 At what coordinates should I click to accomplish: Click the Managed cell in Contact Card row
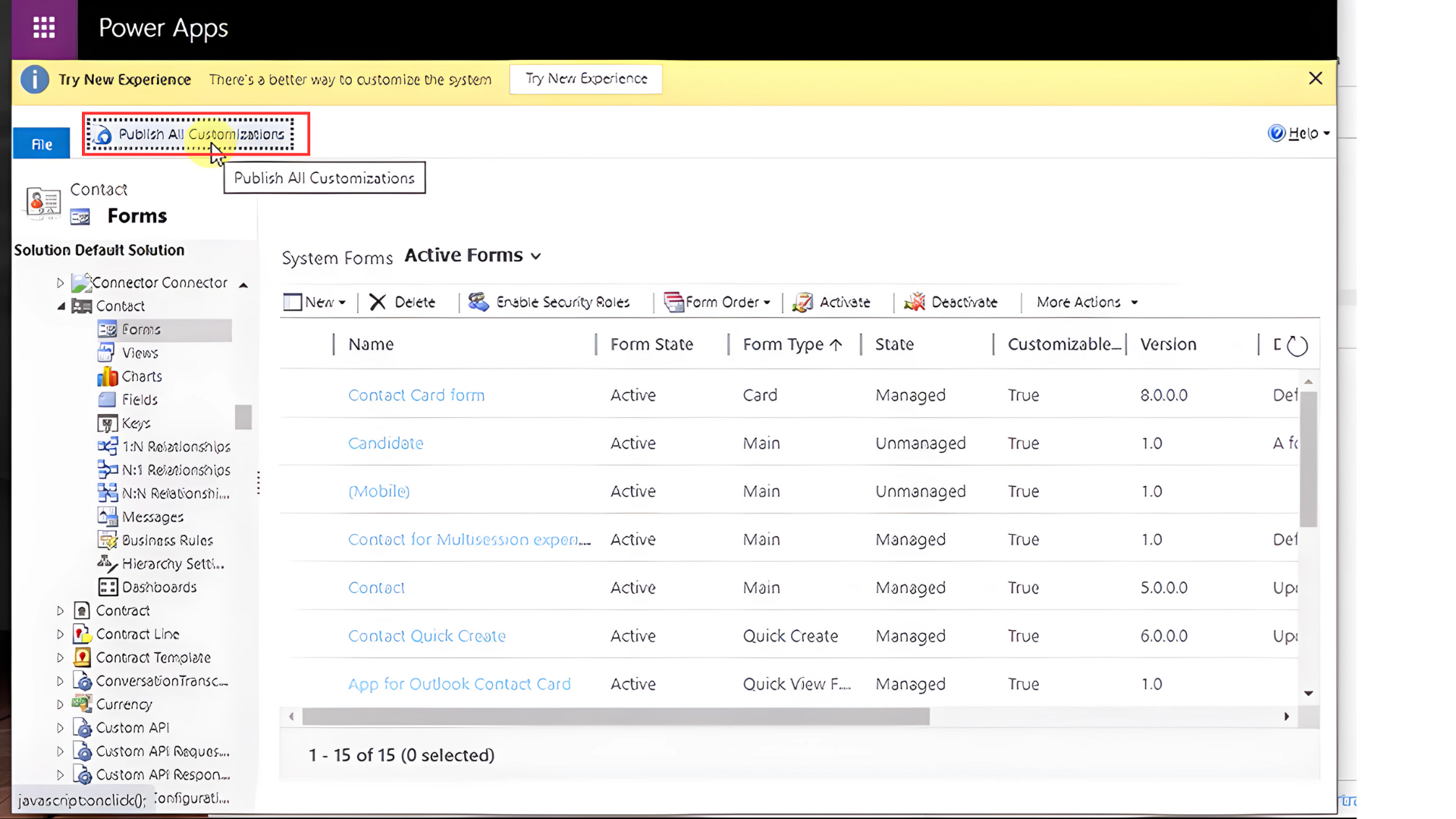pos(910,395)
